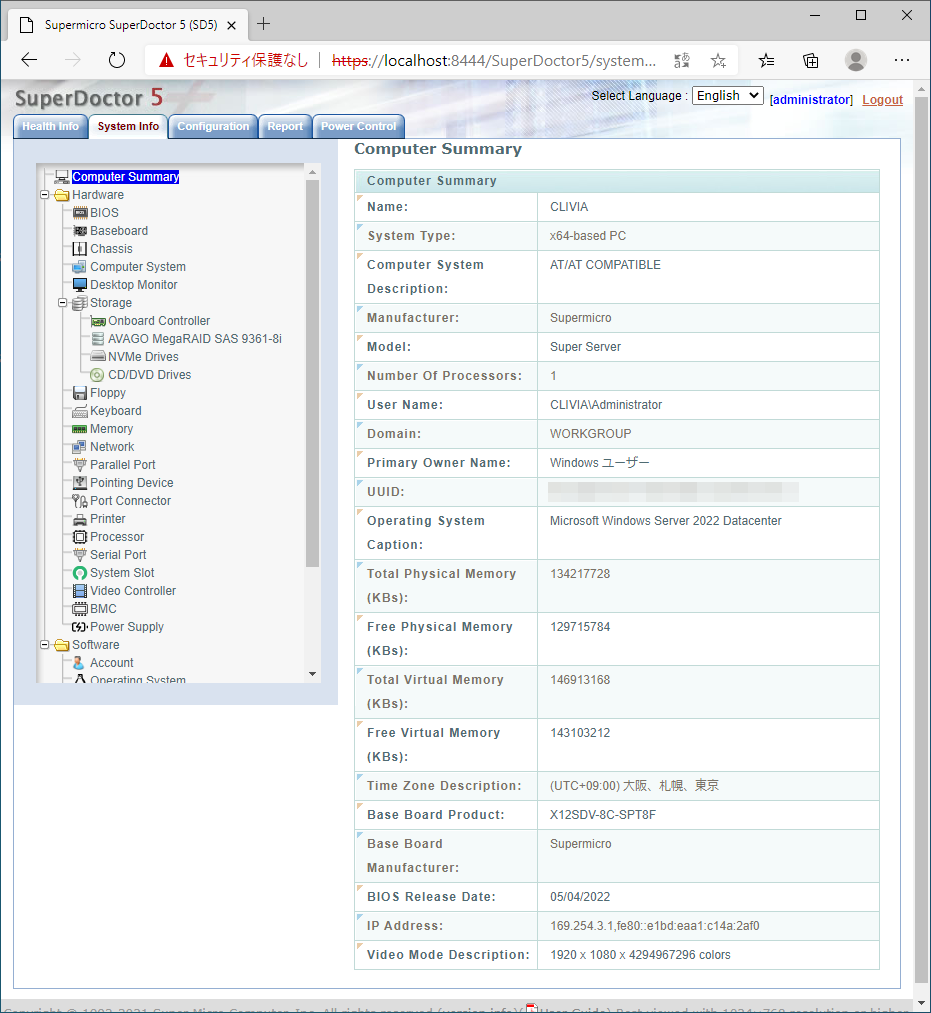Screen dimensions: 931x1013
Task: Open the BIOS chip icon in tree
Action: (80, 213)
